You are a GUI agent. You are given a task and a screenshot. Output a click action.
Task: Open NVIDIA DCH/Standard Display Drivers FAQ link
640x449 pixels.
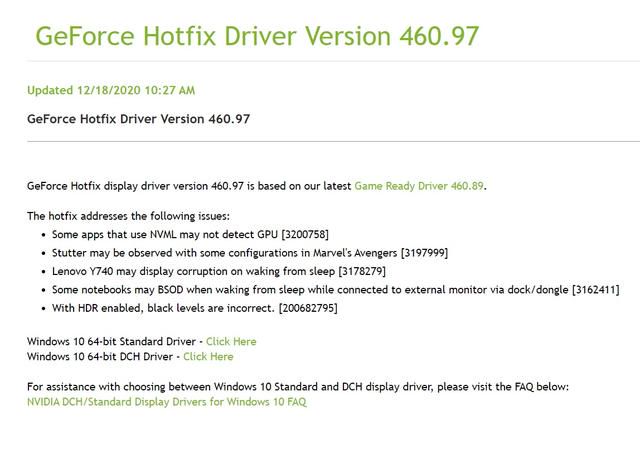tap(167, 402)
